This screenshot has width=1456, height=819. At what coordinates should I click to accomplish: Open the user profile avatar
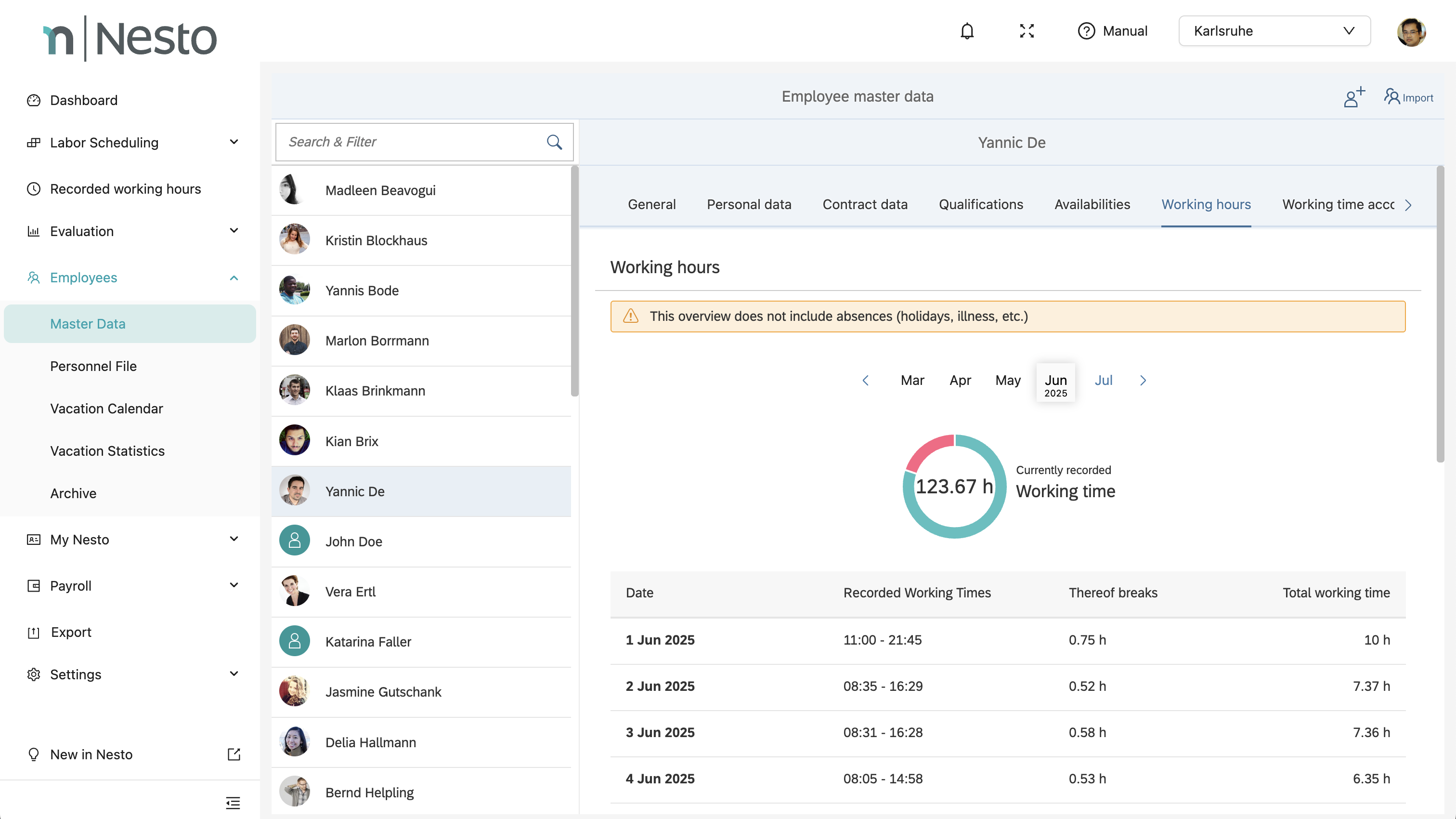[1411, 32]
